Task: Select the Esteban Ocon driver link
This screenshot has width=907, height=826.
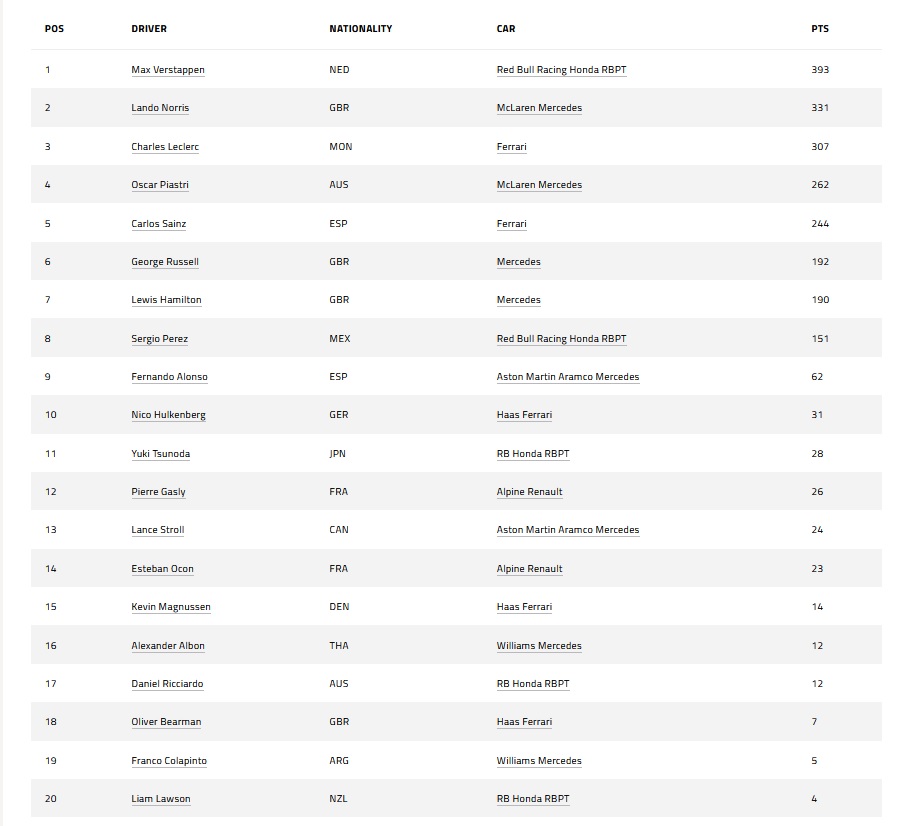Action: 163,569
